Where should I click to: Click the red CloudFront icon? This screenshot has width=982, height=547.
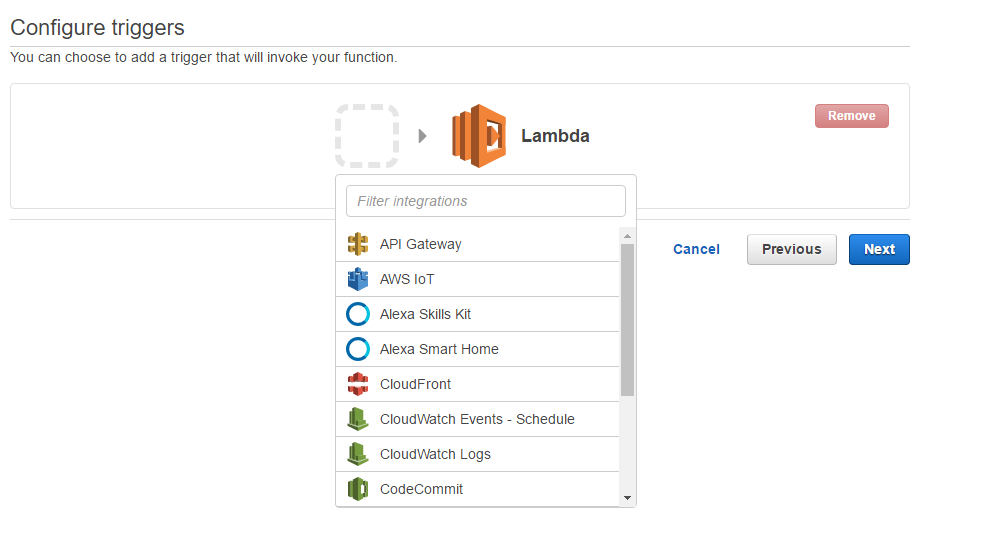[358, 384]
